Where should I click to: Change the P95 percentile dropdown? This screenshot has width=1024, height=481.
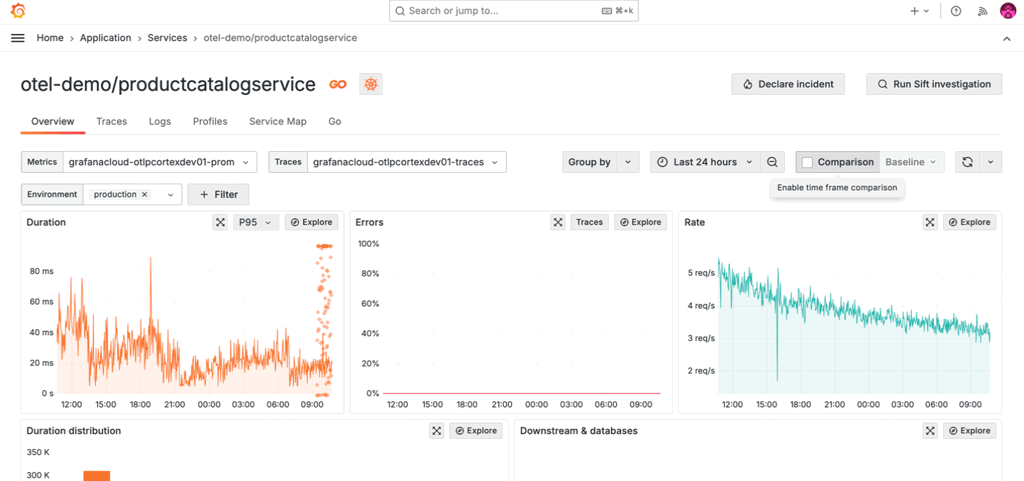click(256, 222)
